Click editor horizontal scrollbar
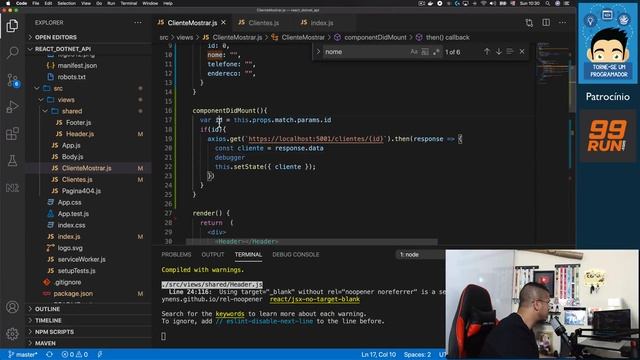640x360 pixels. 312,242
